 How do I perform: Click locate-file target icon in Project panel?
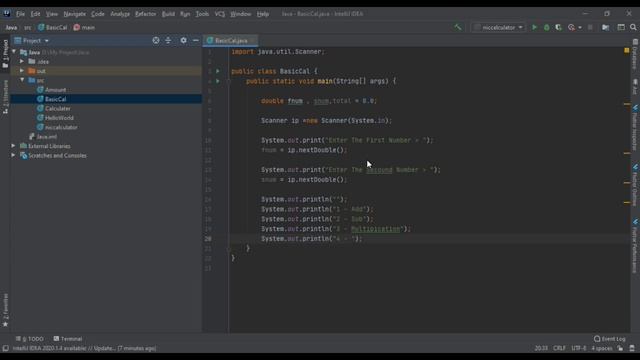coord(156,40)
